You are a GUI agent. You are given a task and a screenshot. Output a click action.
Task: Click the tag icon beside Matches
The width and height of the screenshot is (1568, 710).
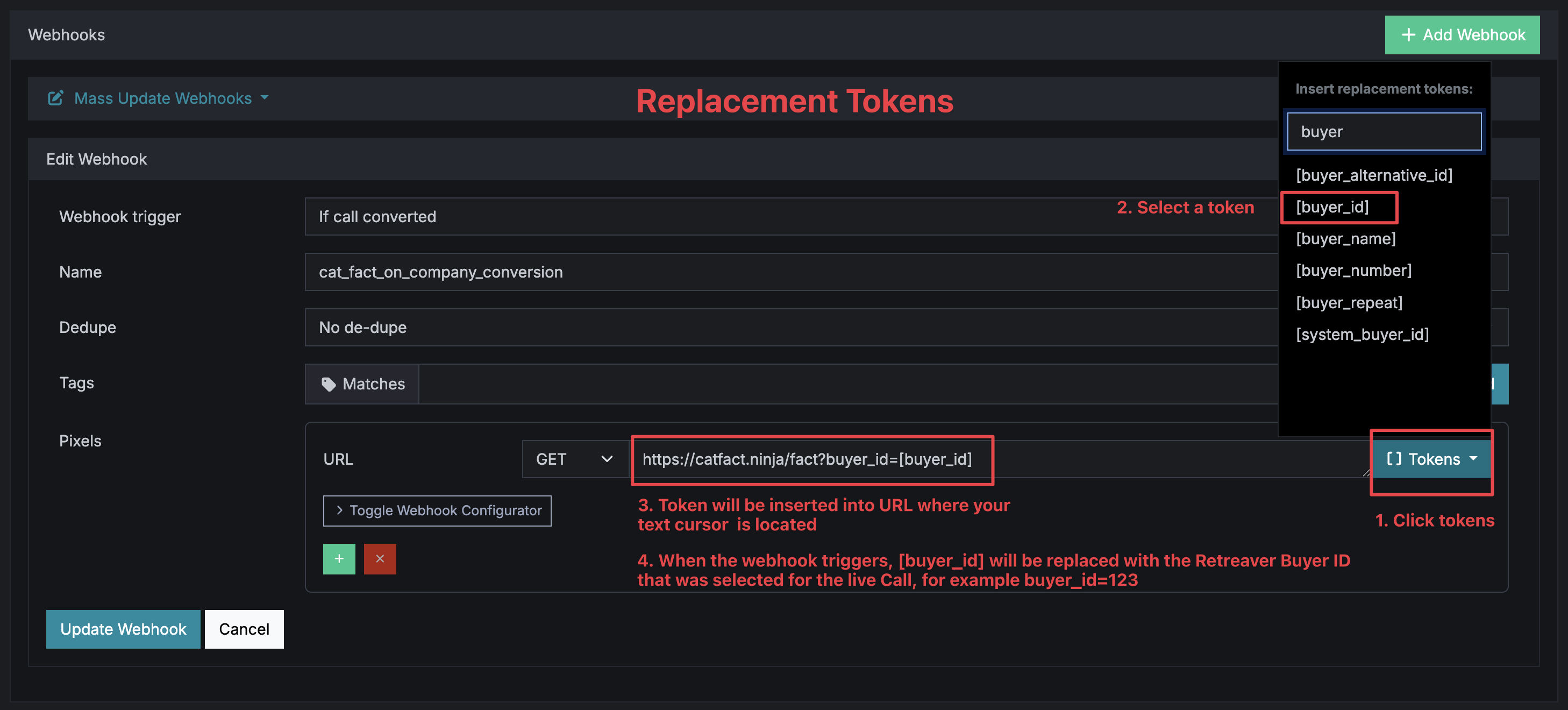(x=328, y=384)
